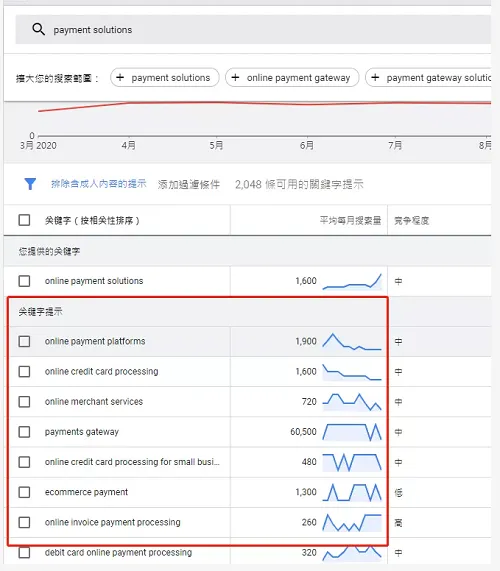Click the online credit card processing trend sparkline
This screenshot has width=500, height=571.
352,372
